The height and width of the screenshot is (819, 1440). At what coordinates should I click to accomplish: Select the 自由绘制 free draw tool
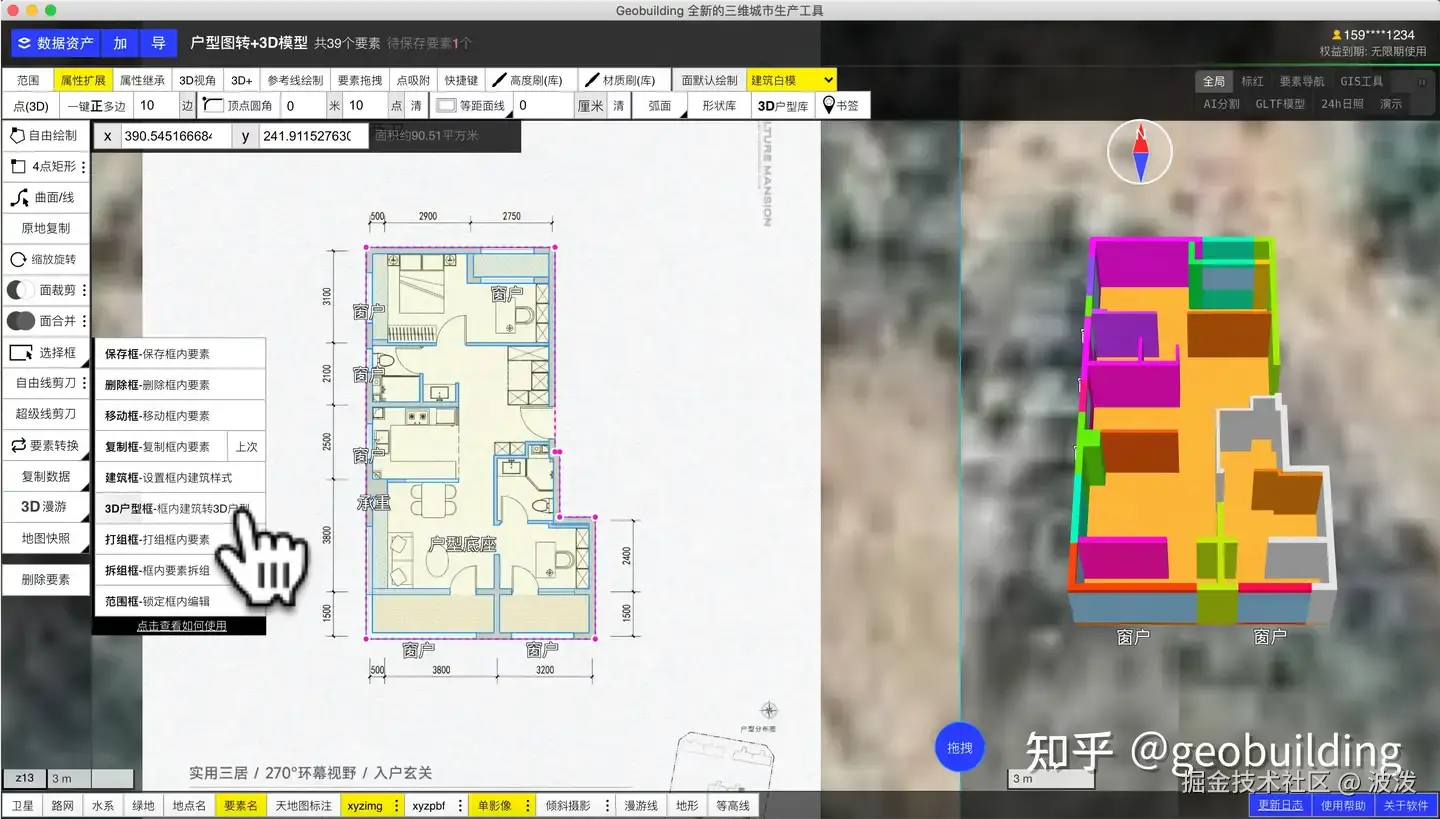pyautogui.click(x=45, y=135)
